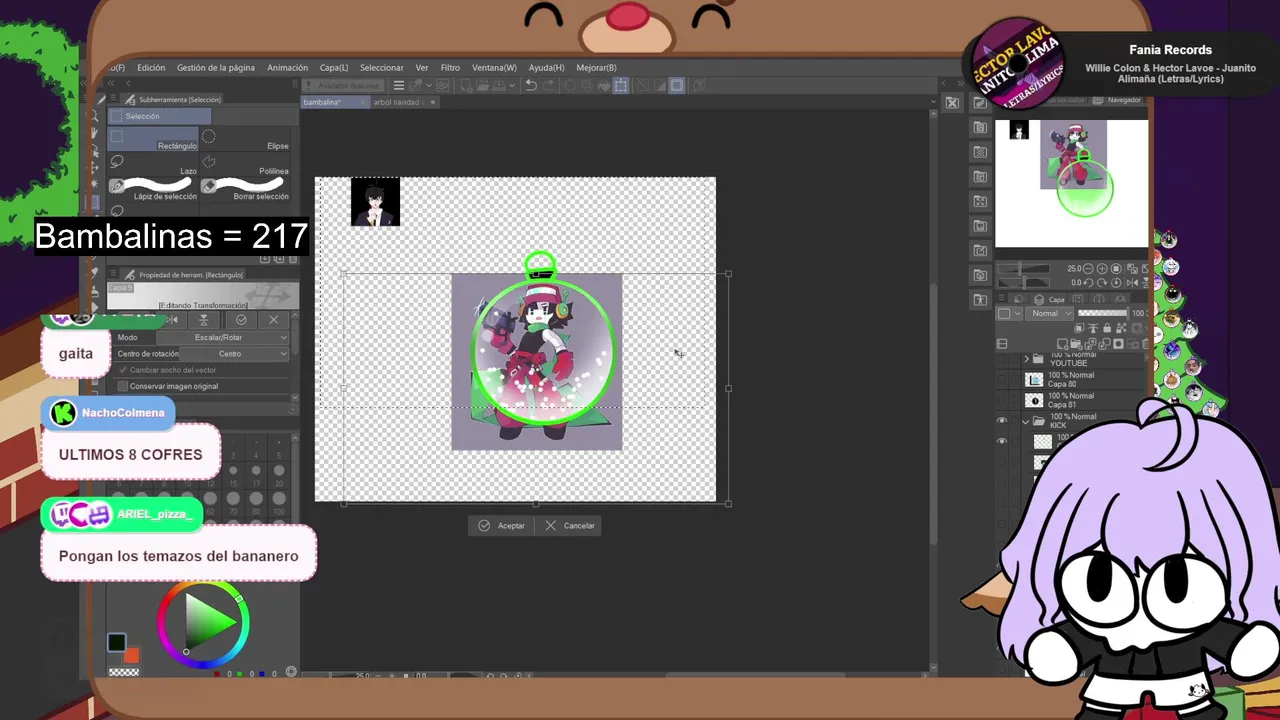
Task: Click the character image thumbnail at the canvas top left
Action: 375,202
